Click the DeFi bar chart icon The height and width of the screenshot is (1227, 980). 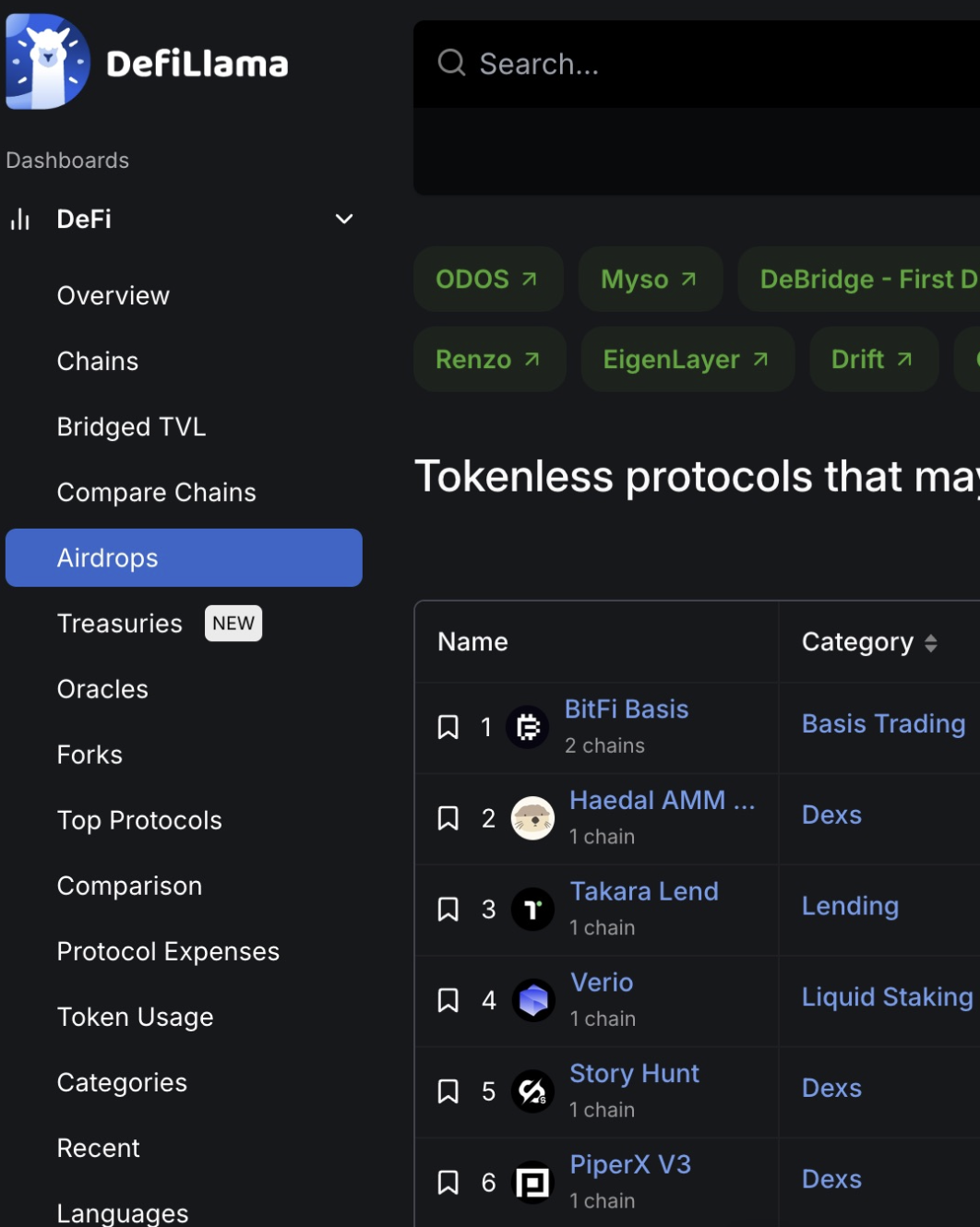click(x=20, y=220)
